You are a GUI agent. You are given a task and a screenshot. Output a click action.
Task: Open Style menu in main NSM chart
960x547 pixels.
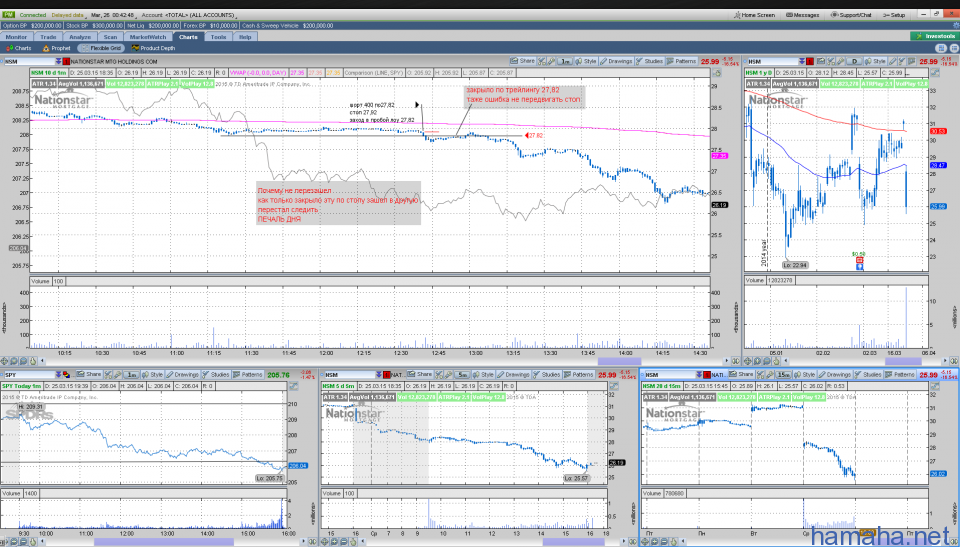586,61
